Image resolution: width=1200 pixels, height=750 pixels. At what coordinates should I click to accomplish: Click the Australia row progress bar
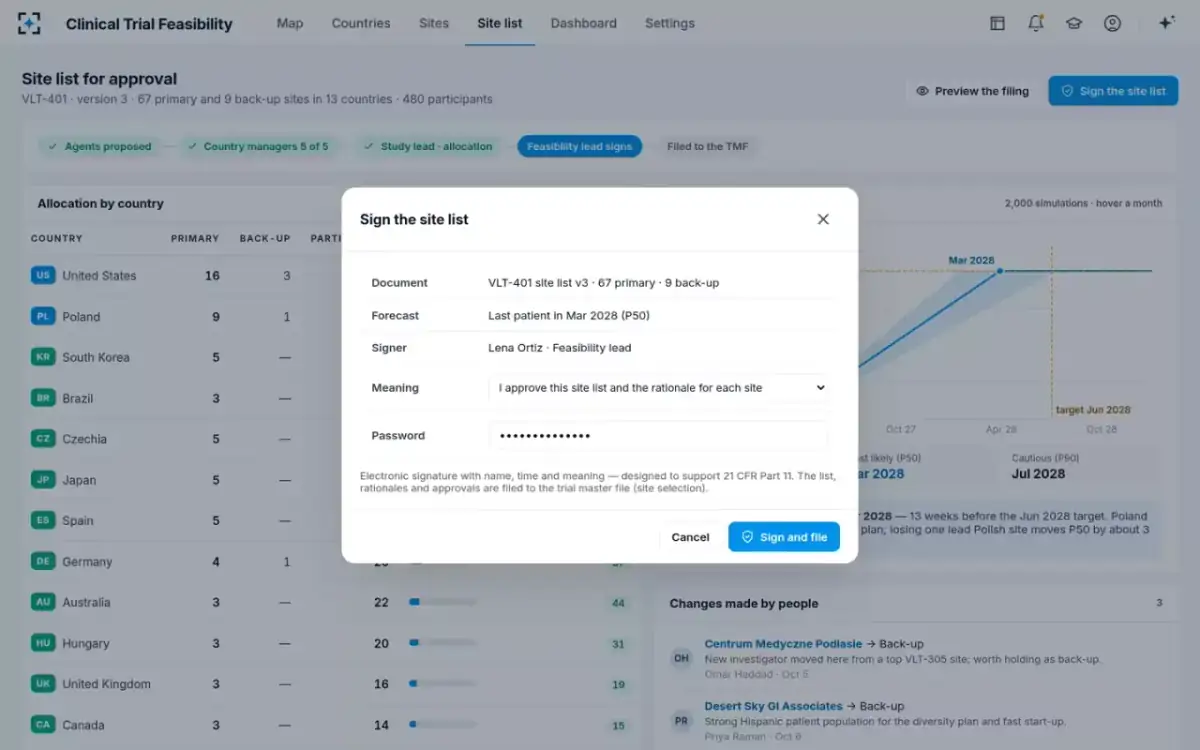443,602
